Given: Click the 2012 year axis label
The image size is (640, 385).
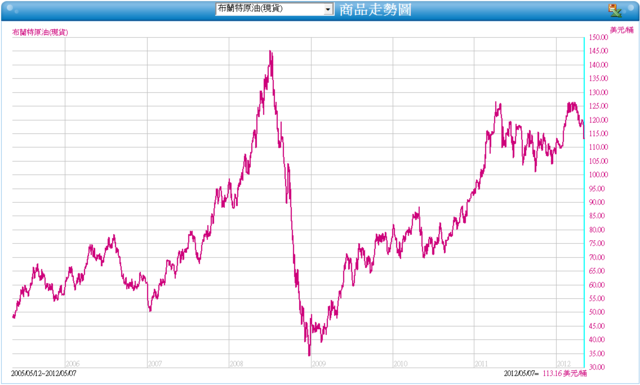Looking at the screenshot, I should point(564,364).
